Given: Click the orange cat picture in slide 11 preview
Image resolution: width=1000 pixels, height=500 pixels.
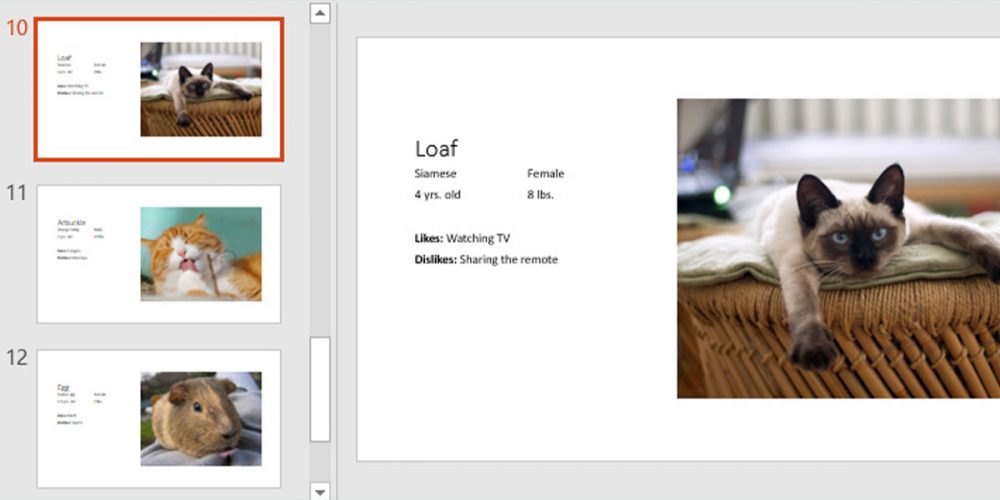Looking at the screenshot, I should click(201, 254).
